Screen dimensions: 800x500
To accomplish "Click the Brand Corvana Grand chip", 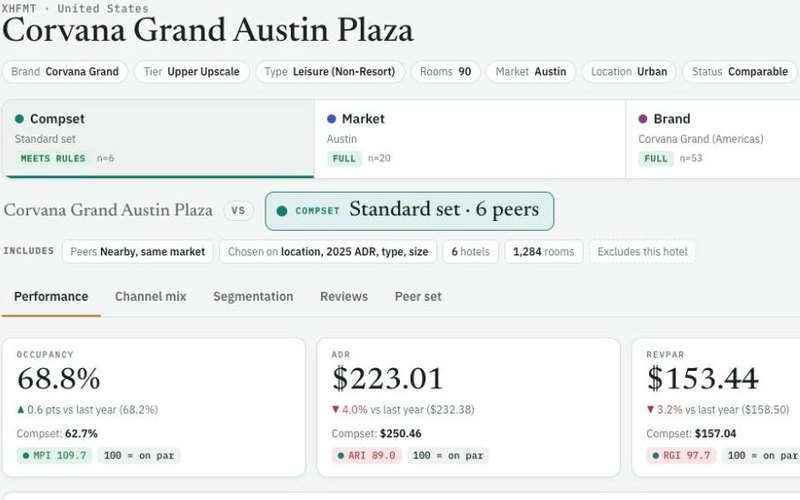I will click(65, 71).
